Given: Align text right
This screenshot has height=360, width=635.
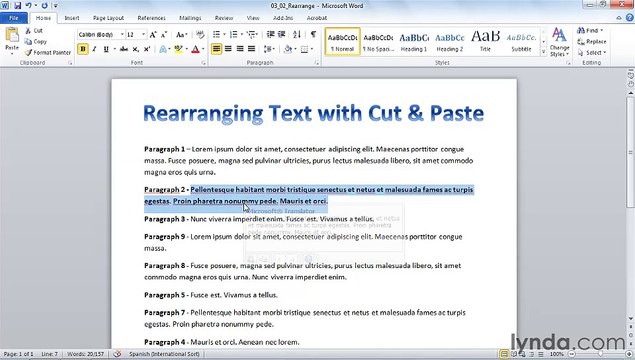Looking at the screenshot, I should 240,49.
